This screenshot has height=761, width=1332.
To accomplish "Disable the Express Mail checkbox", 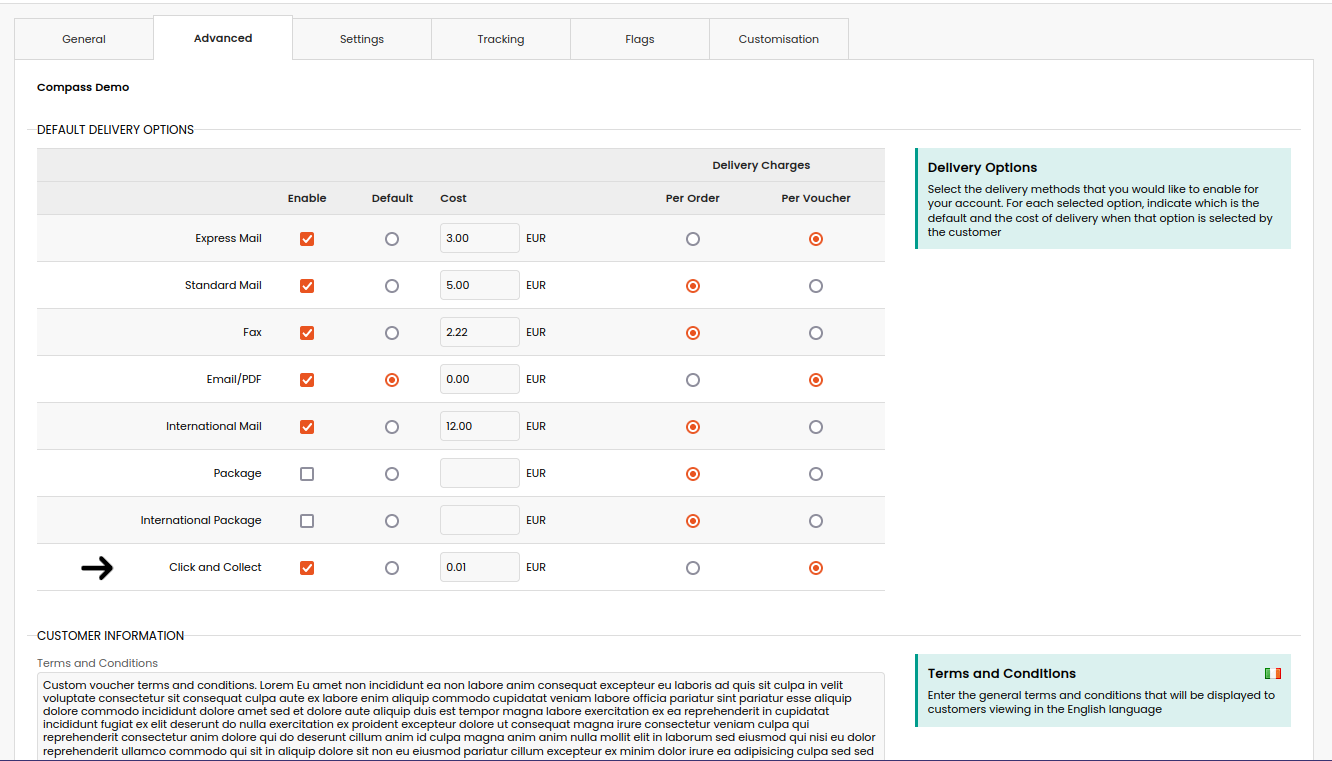I will (307, 239).
